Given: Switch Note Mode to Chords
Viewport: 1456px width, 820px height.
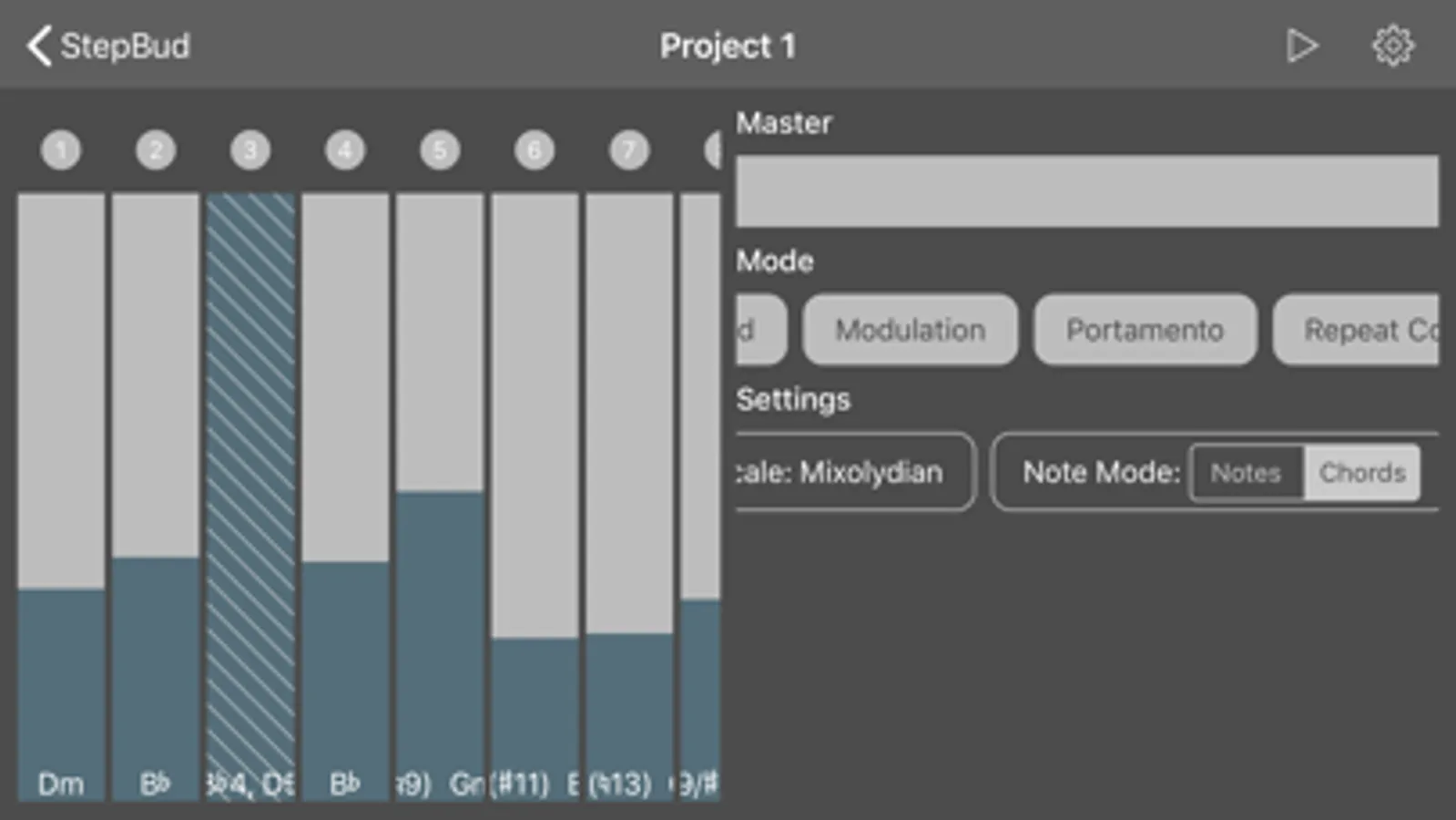Looking at the screenshot, I should [x=1362, y=473].
